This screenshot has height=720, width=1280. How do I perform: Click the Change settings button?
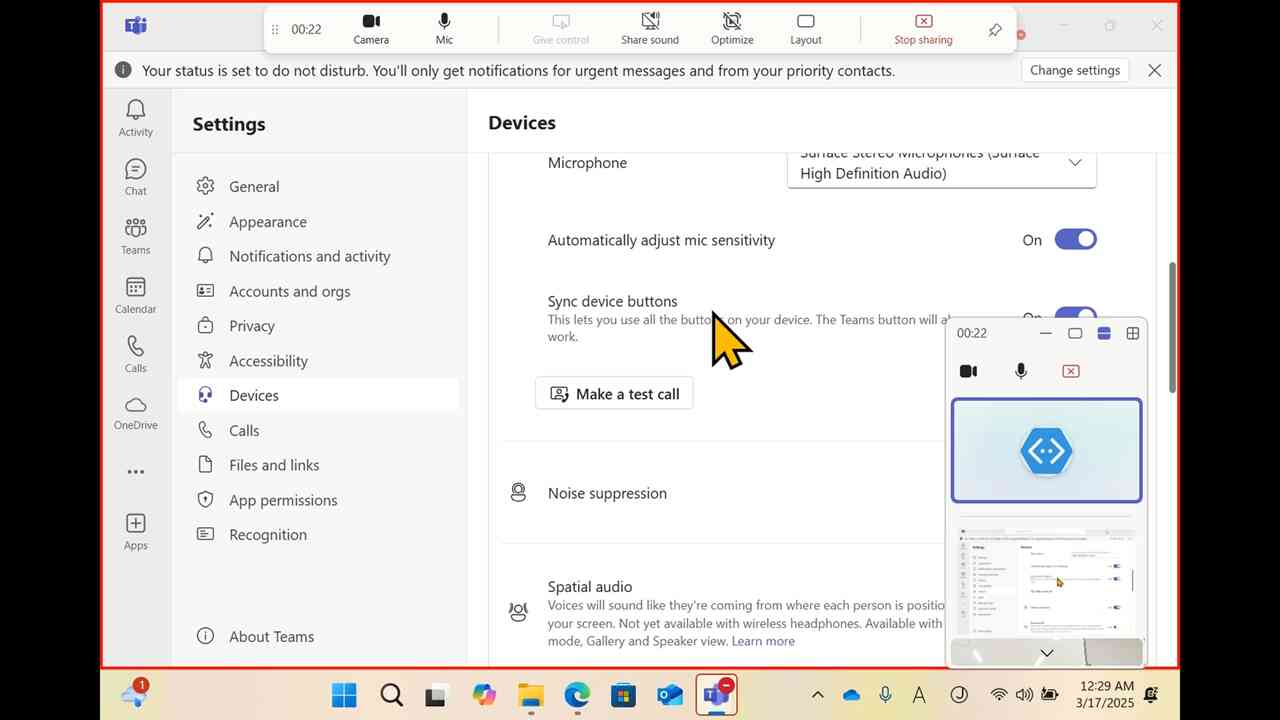(1075, 70)
